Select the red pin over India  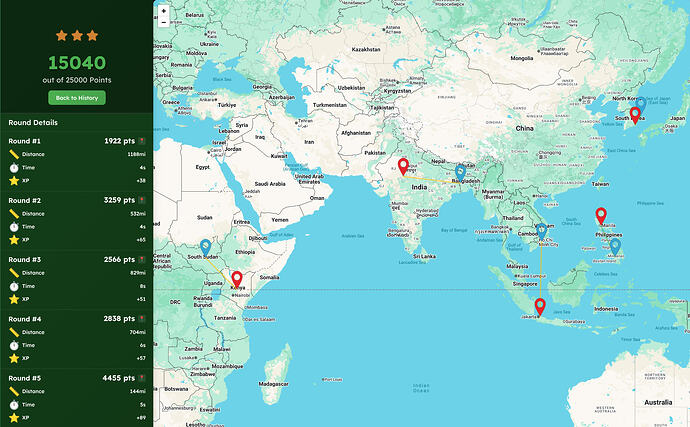(x=403, y=167)
